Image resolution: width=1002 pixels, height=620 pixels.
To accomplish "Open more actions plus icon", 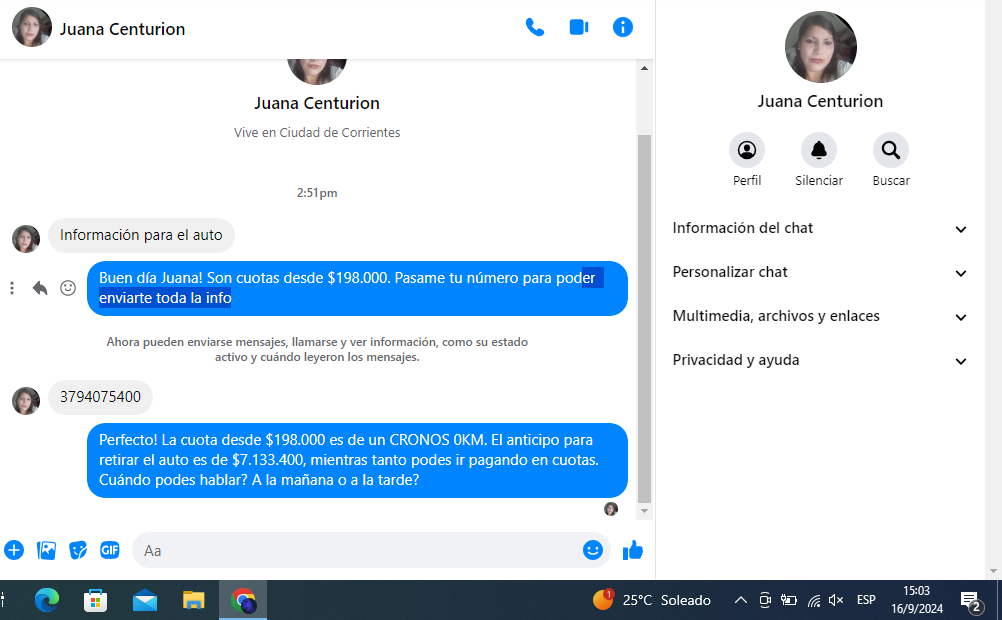I will click(14, 550).
